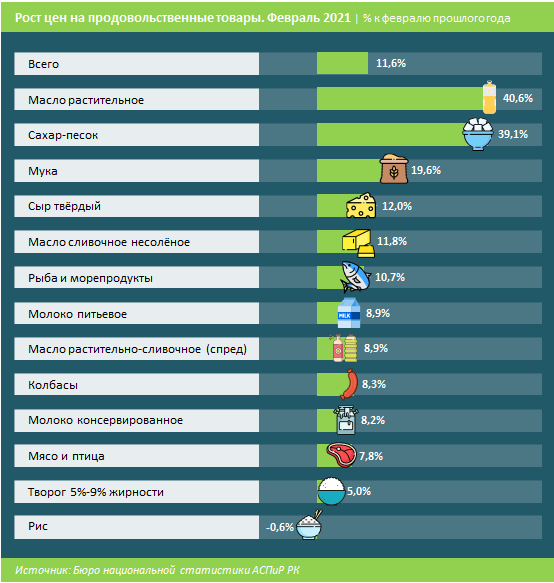Select the flour sack icon

(x=394, y=169)
